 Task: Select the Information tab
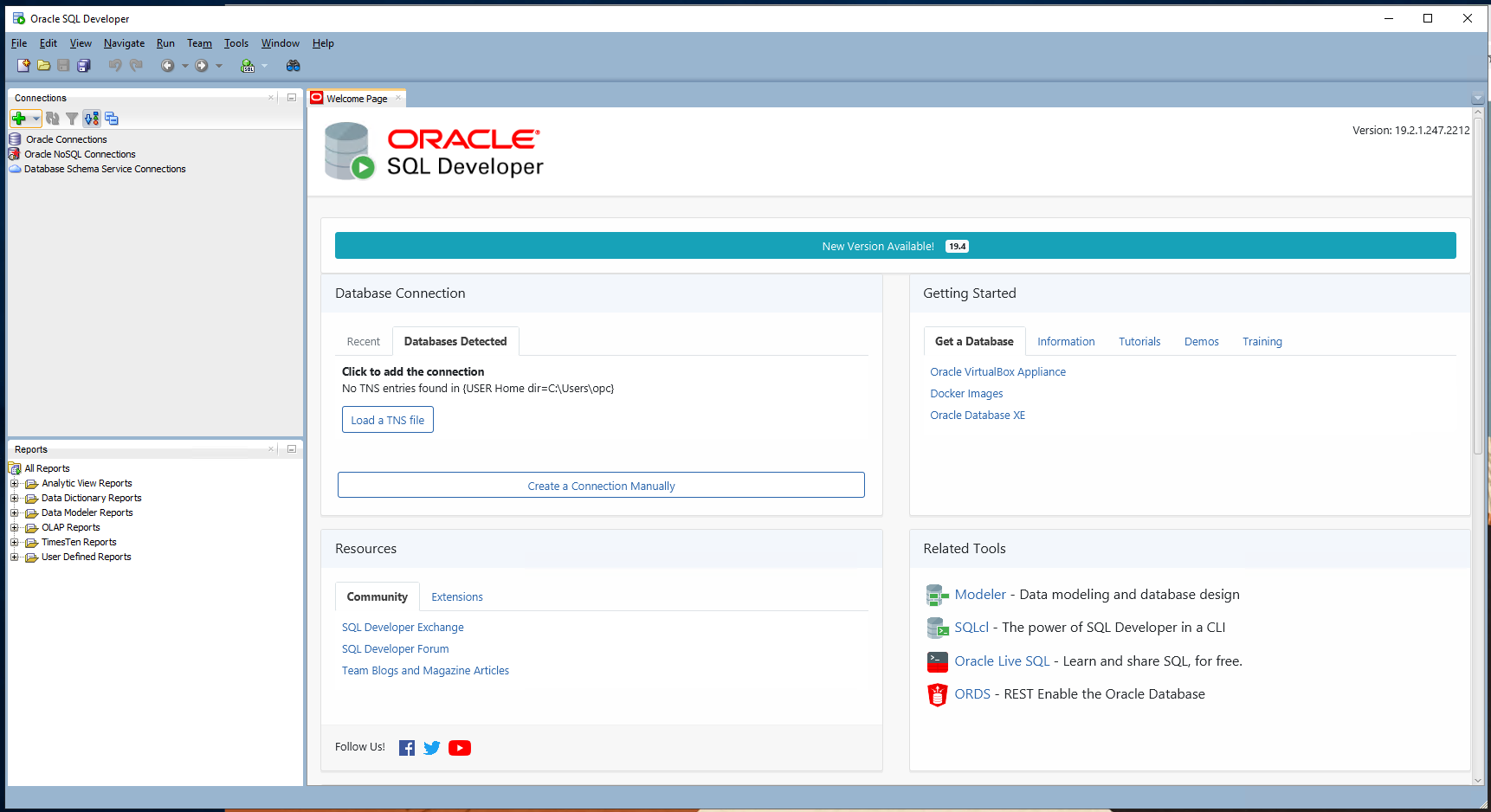click(x=1066, y=342)
